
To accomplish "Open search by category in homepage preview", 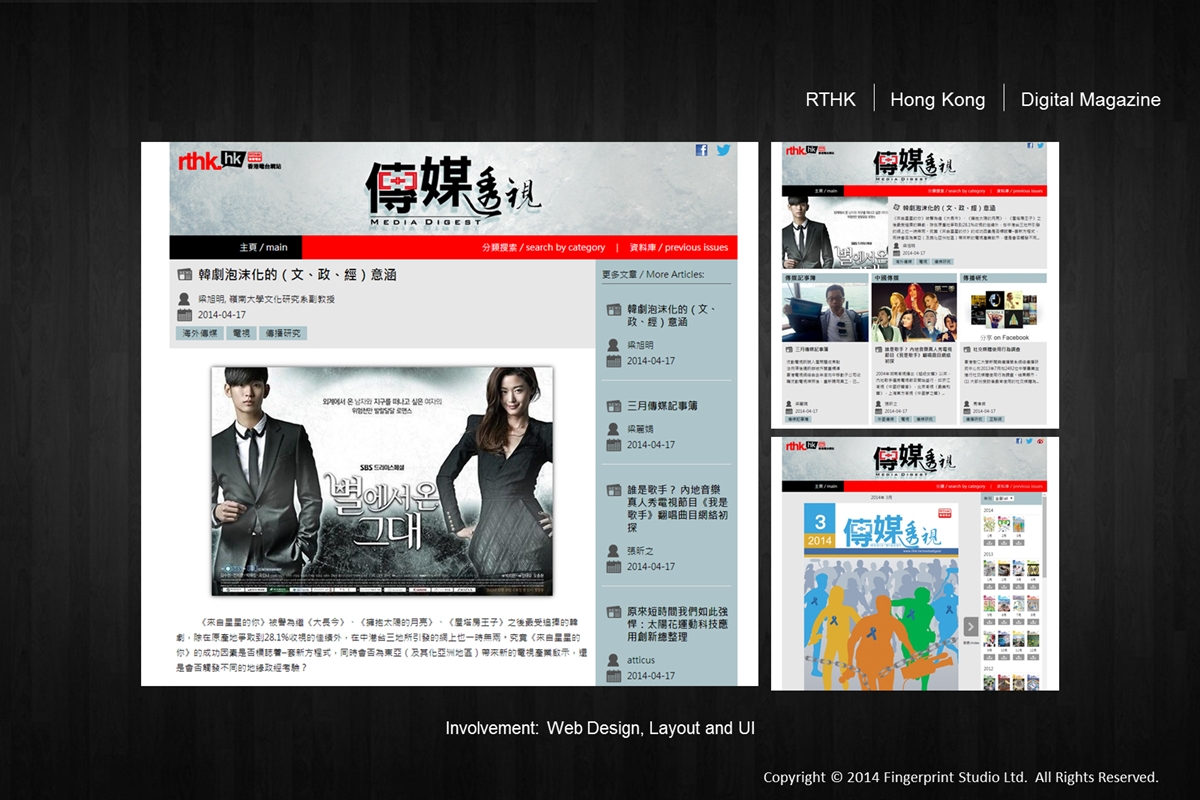I will pyautogui.click(x=957, y=190).
